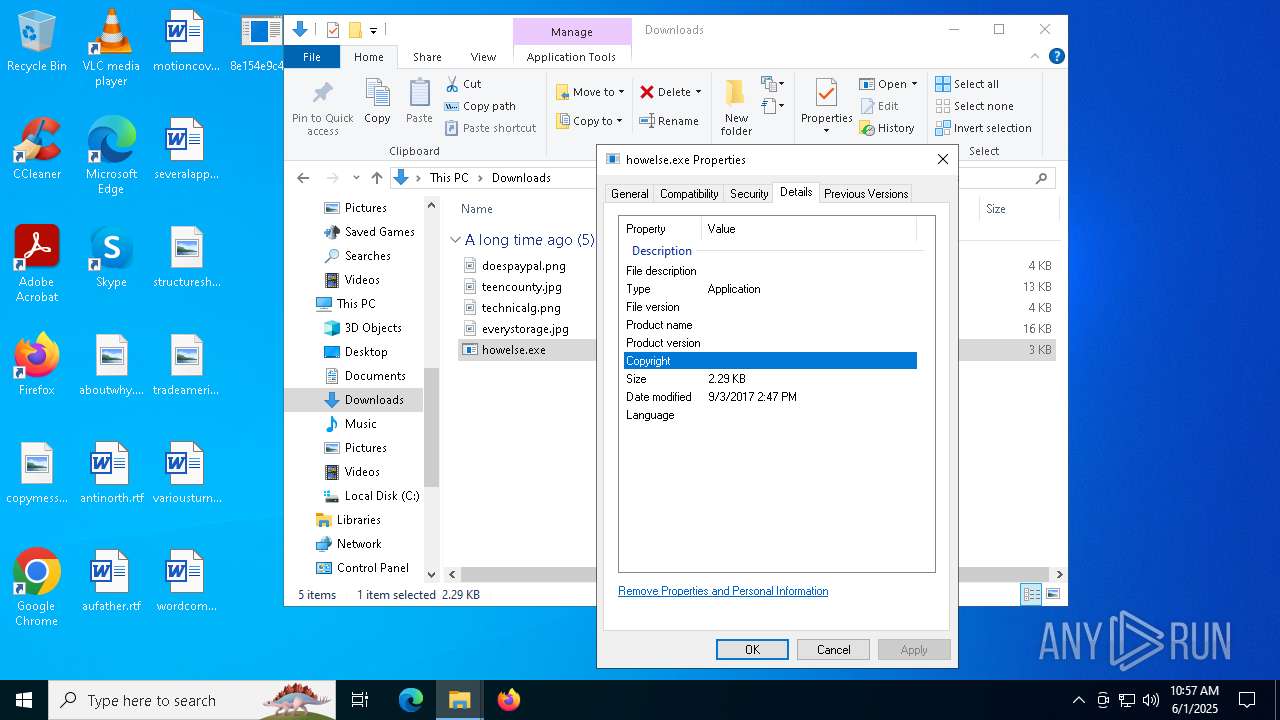This screenshot has width=1280, height=720.
Task: Open the File menu tab
Action: (312, 57)
